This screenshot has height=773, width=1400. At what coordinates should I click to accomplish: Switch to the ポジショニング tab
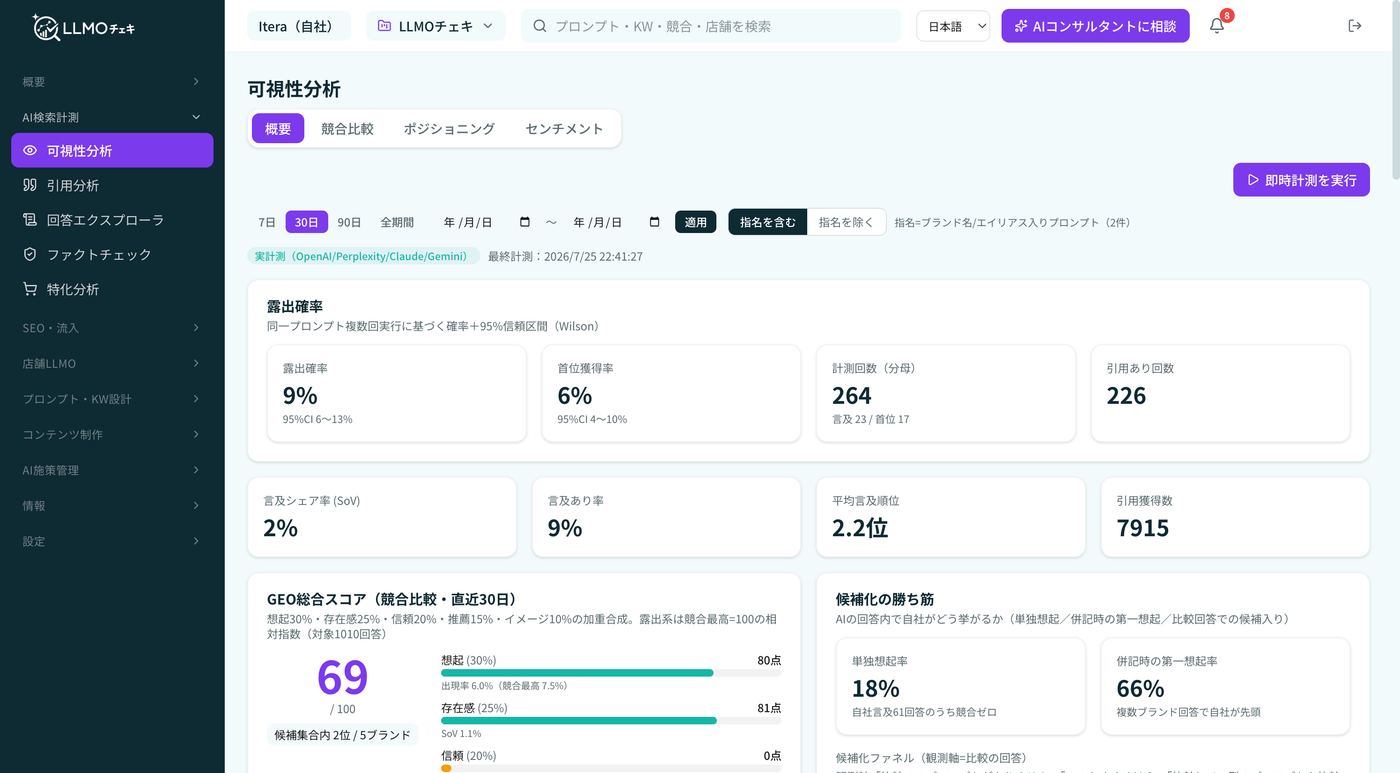point(449,128)
